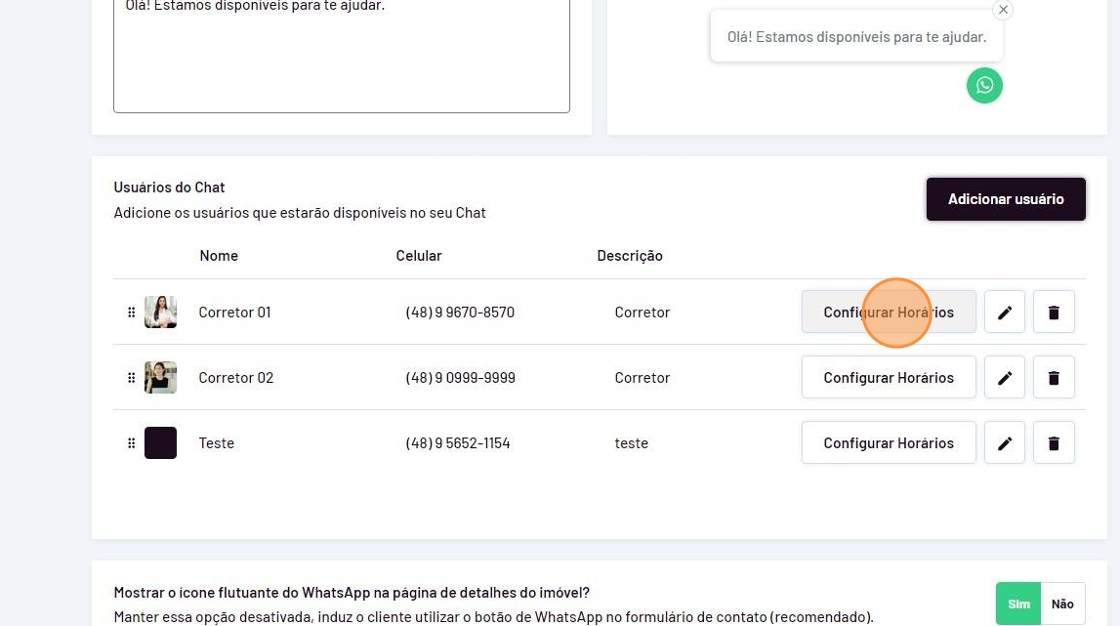
Task: Edit the Teste user entry
Action: tap(1004, 443)
